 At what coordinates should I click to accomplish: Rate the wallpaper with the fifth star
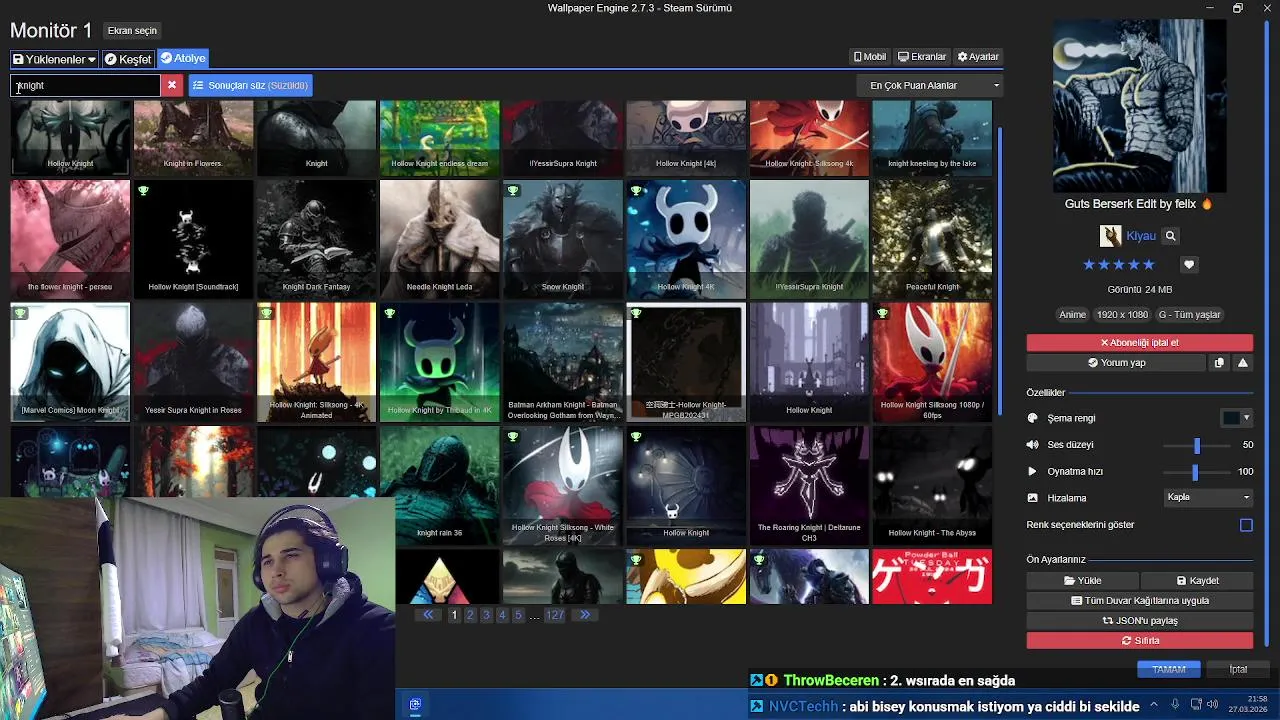point(1149,265)
